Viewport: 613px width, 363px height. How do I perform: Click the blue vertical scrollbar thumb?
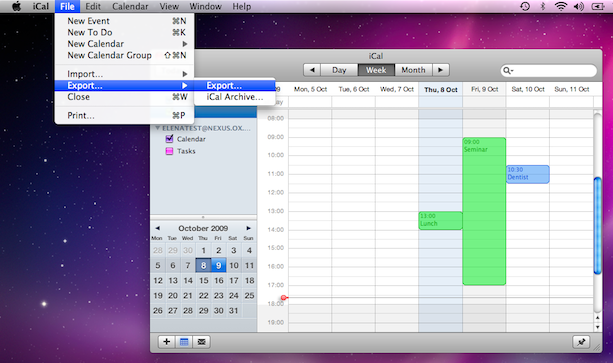coord(597,225)
